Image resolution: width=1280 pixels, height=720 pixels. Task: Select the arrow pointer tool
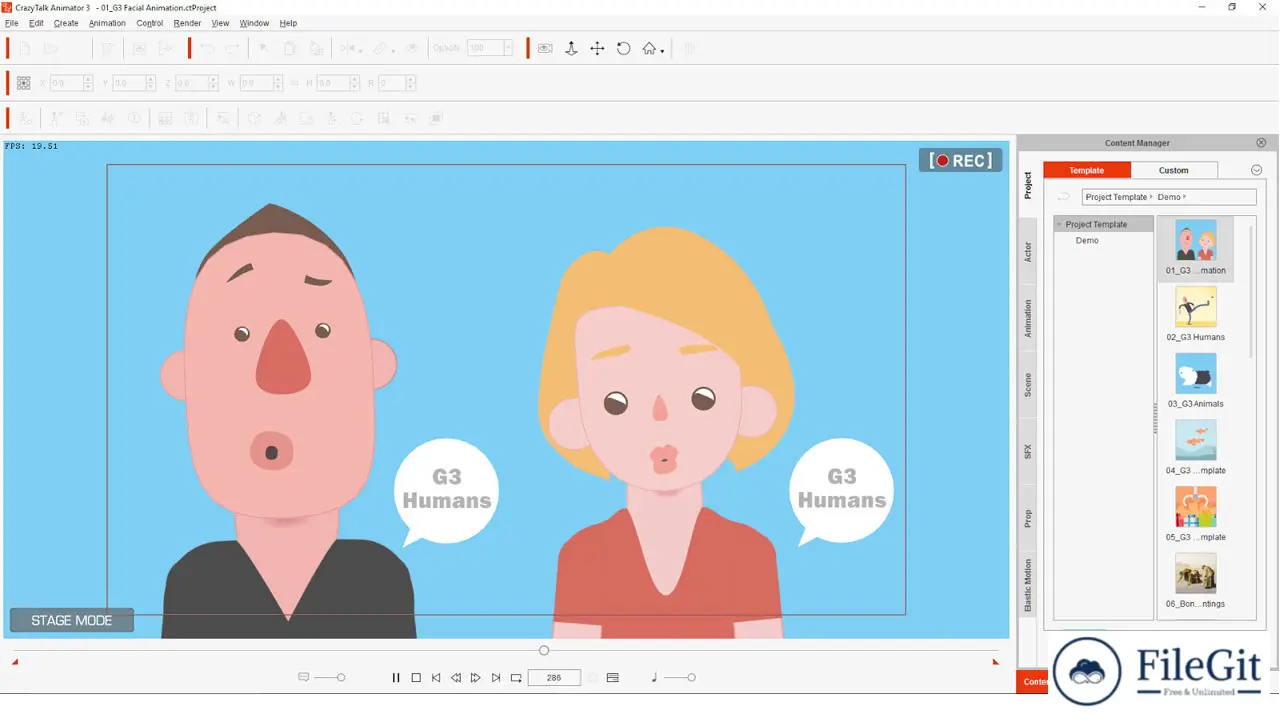264,48
